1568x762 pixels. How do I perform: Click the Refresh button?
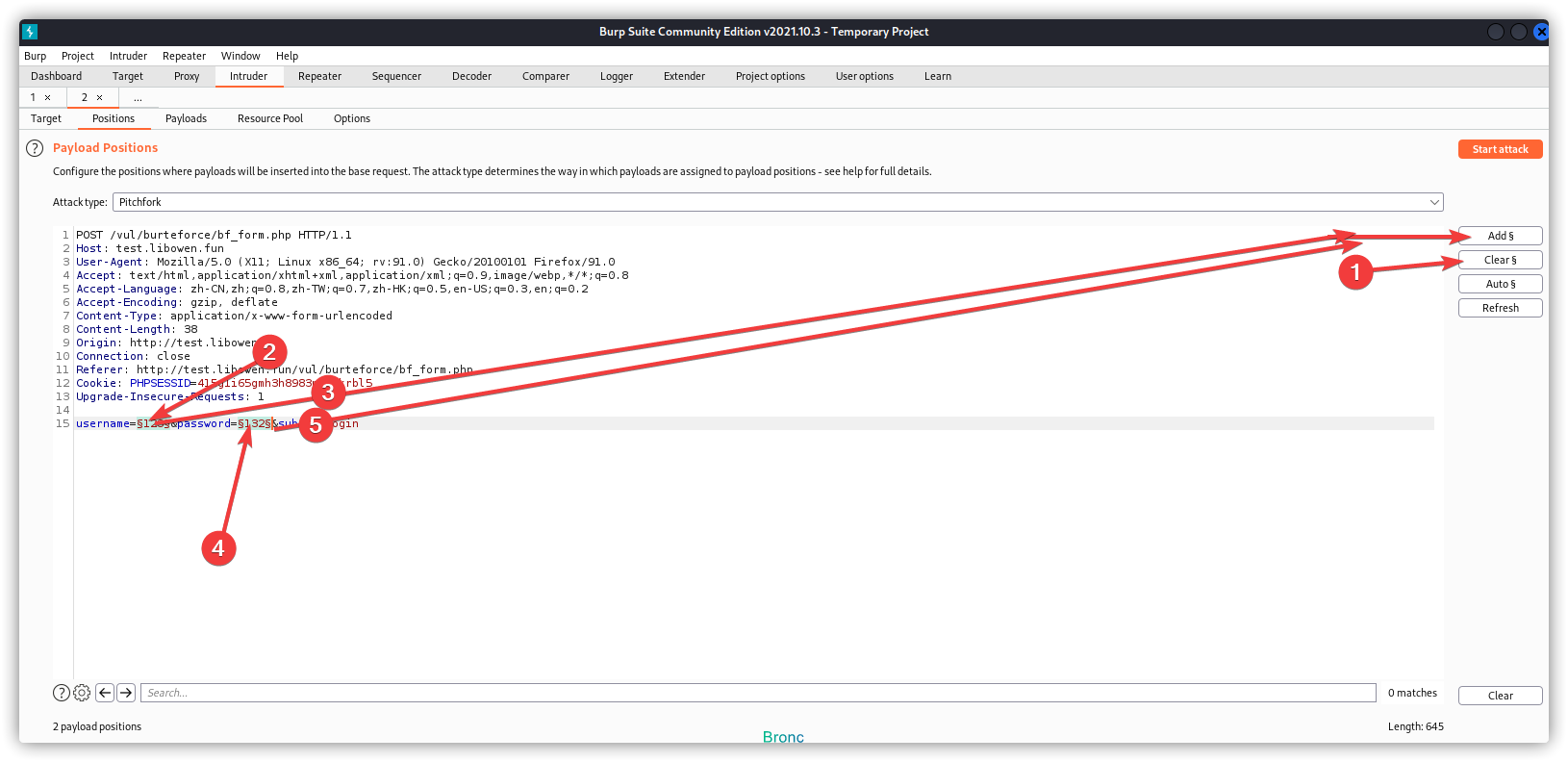tap(1501, 308)
